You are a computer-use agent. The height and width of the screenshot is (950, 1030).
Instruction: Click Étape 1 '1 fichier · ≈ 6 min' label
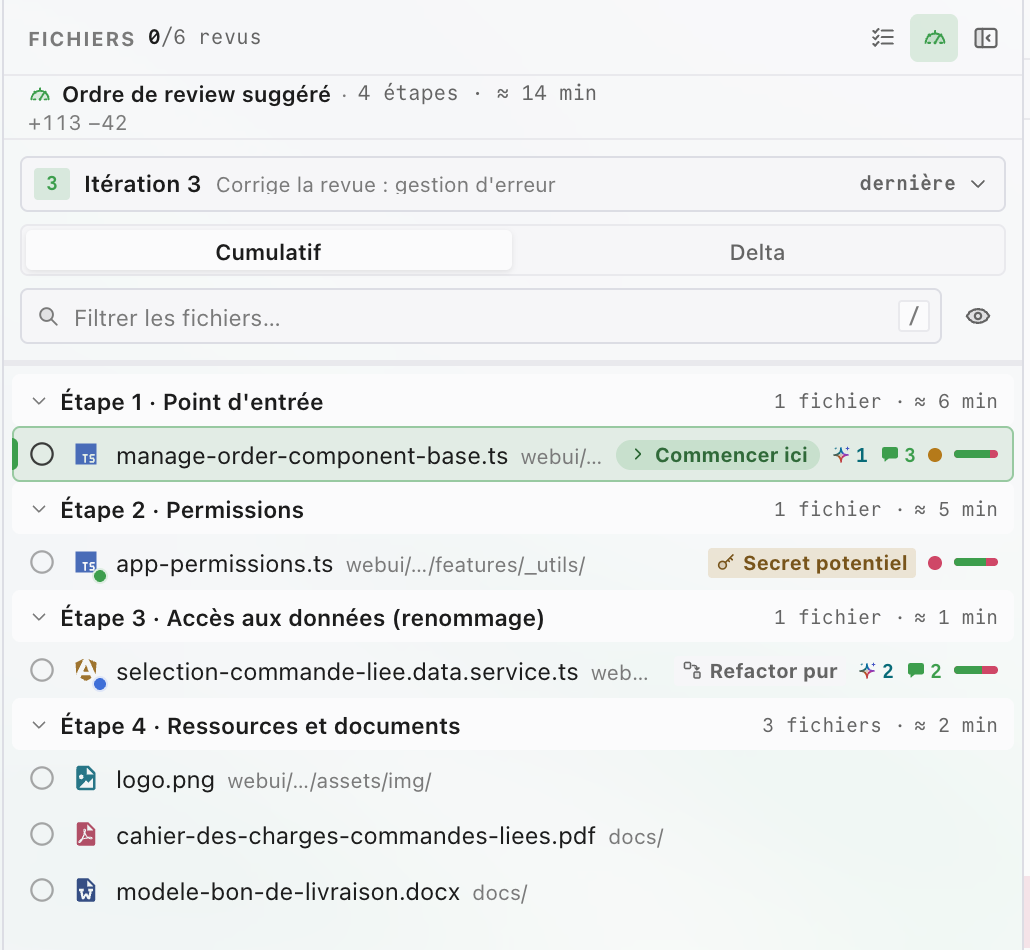tap(885, 401)
